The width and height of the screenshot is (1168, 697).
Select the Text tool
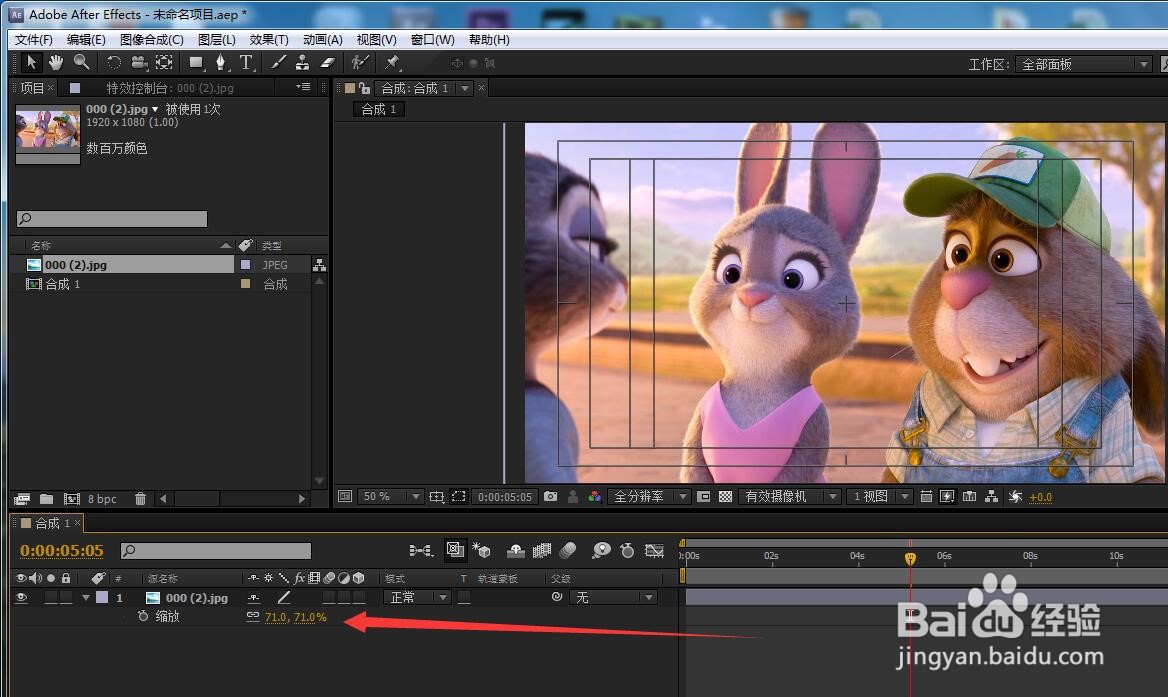click(246, 63)
